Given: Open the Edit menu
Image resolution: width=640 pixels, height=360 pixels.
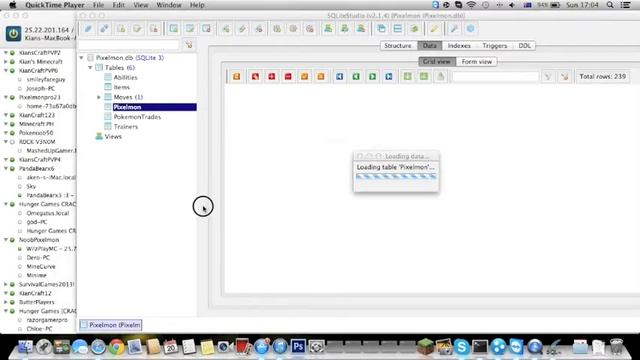Looking at the screenshot, I should (118, 5).
